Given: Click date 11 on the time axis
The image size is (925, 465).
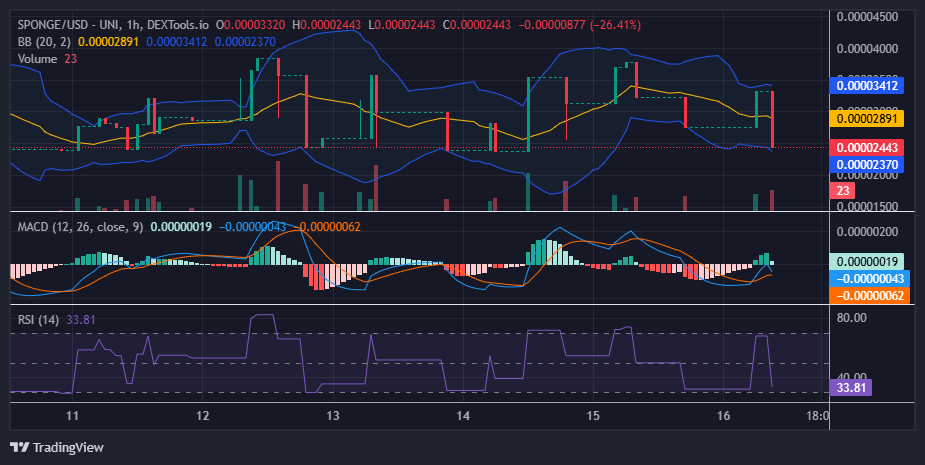Looking at the screenshot, I should (x=72, y=415).
